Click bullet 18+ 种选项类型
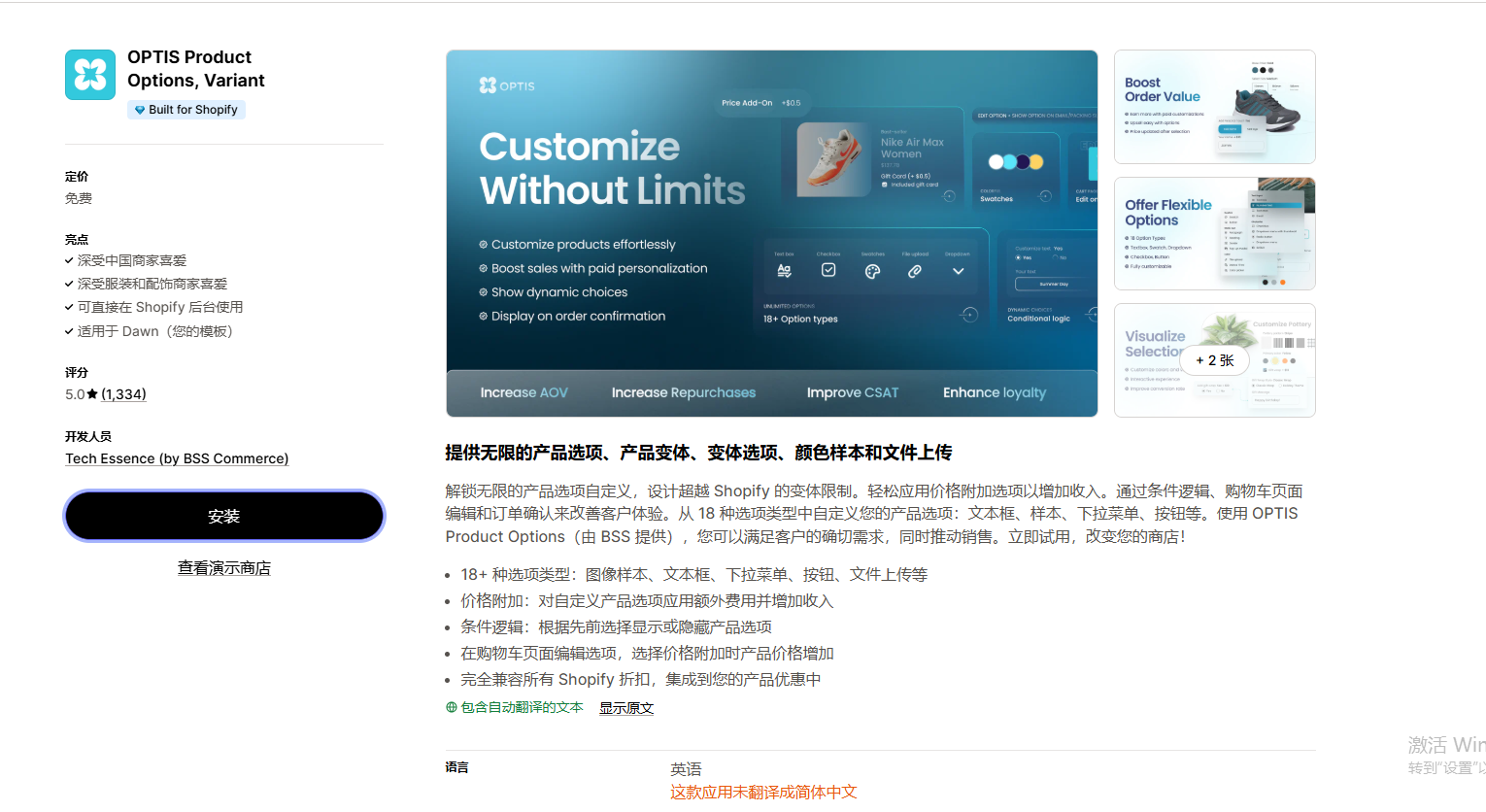The image size is (1486, 812). (x=694, y=575)
